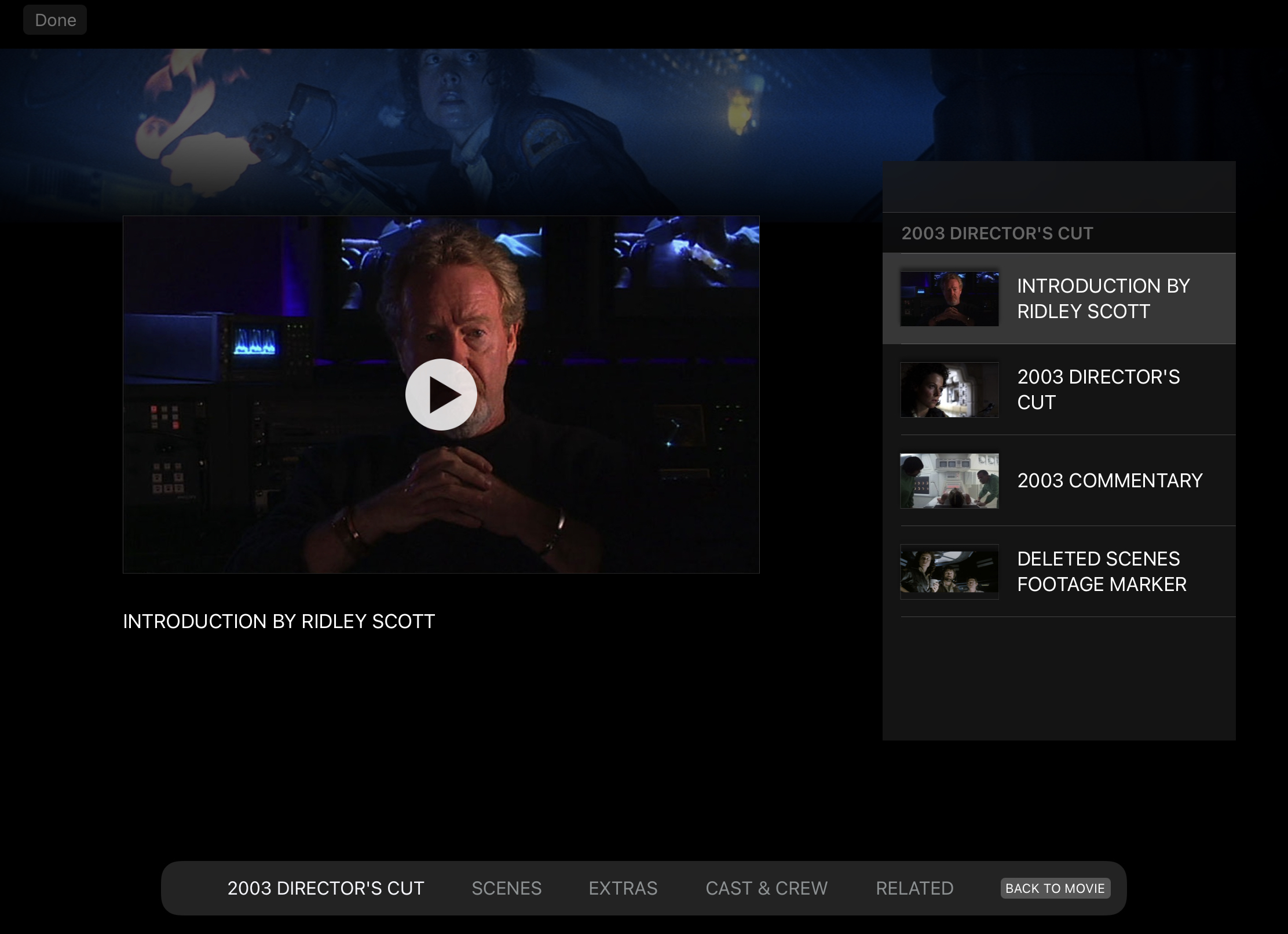The height and width of the screenshot is (934, 1288).
Task: Click the sidebar header 2003 Director's Cut
Action: click(x=997, y=233)
